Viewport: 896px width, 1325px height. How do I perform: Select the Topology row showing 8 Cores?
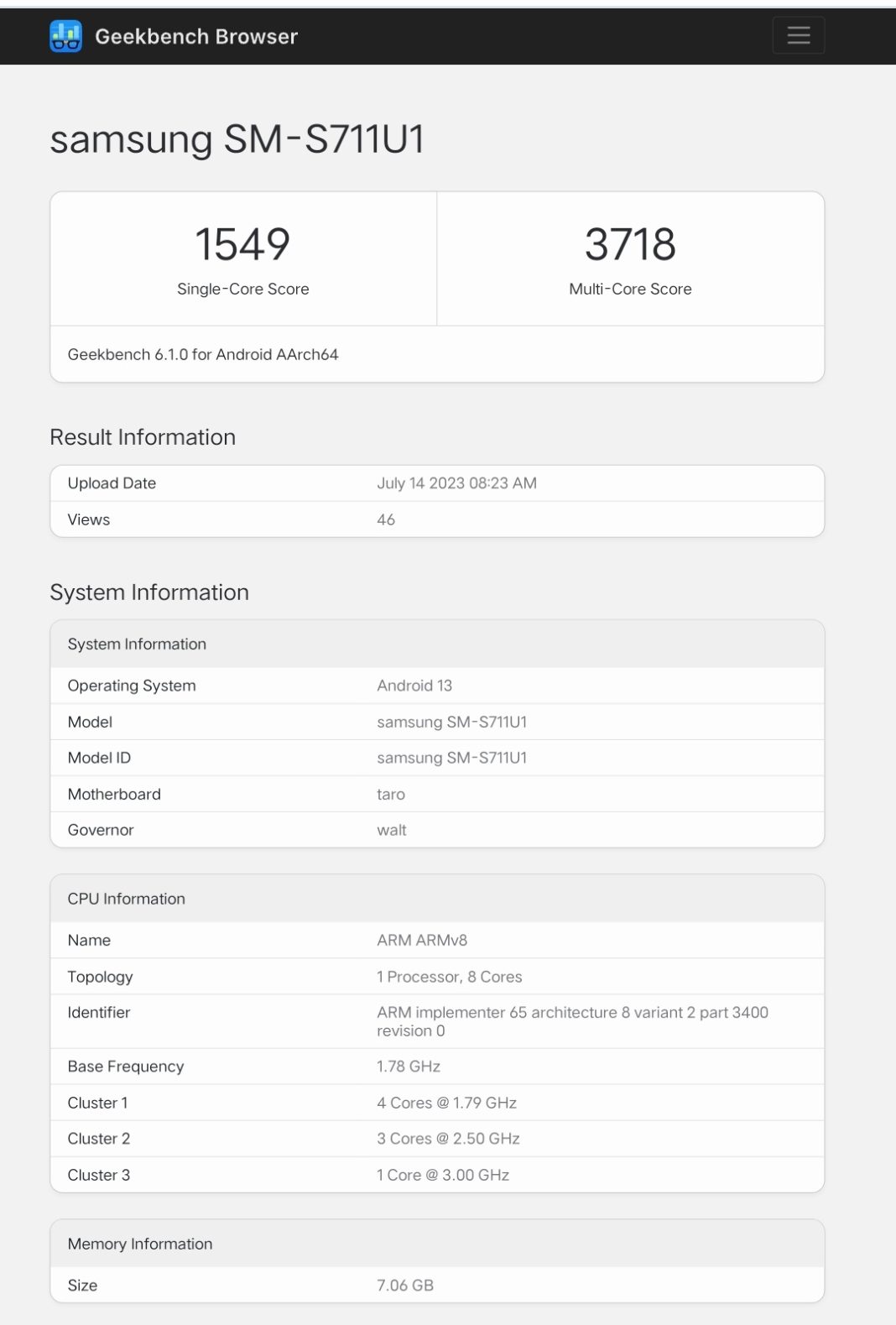(x=436, y=976)
